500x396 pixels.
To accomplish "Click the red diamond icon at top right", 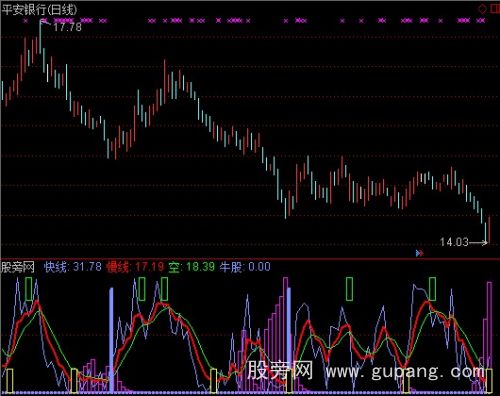I will pos(482,9).
